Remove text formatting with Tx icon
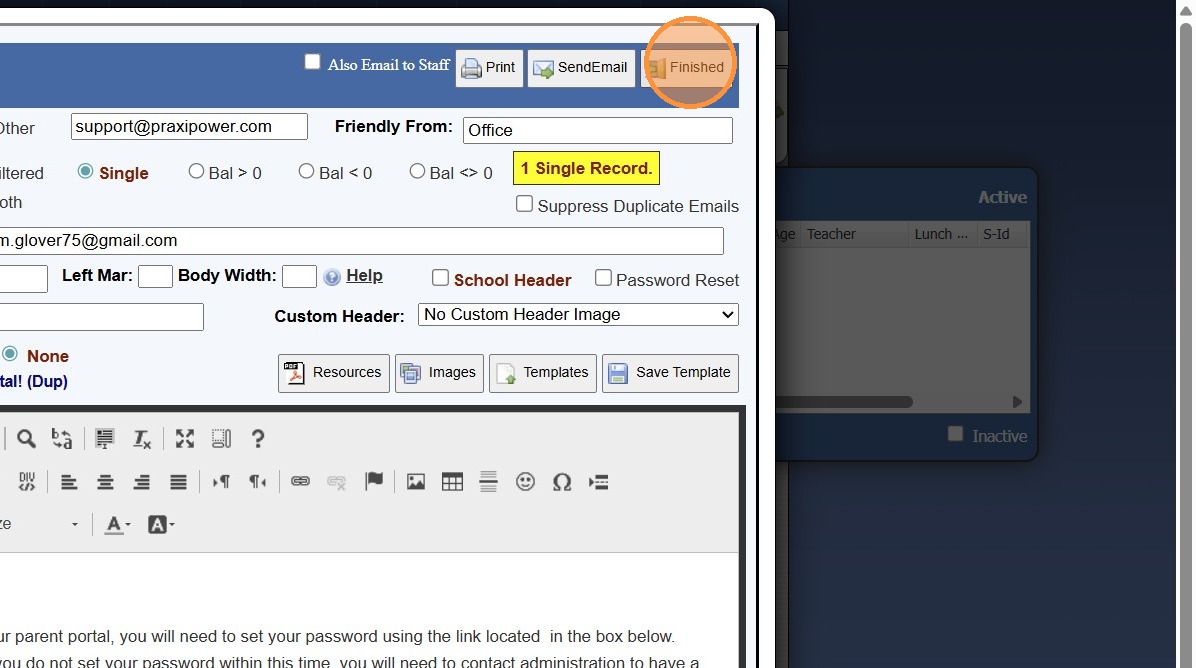This screenshot has height=668, width=1196. [142, 438]
